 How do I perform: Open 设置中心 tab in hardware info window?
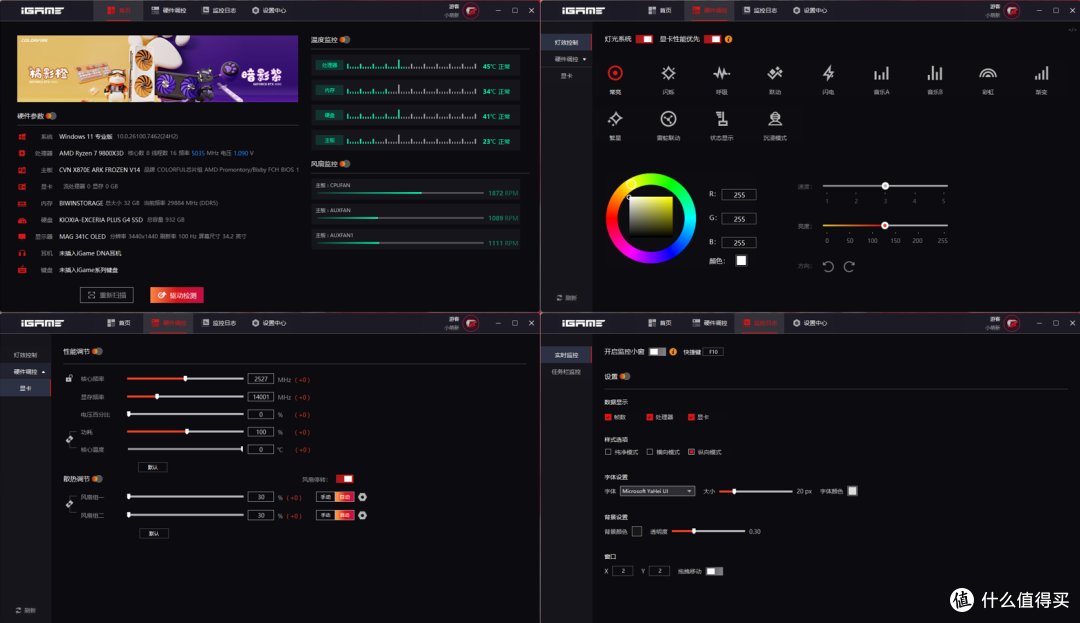coord(269,10)
